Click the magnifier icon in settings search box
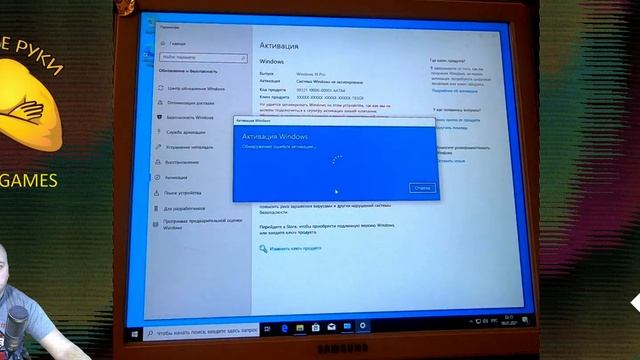 click(x=243, y=58)
